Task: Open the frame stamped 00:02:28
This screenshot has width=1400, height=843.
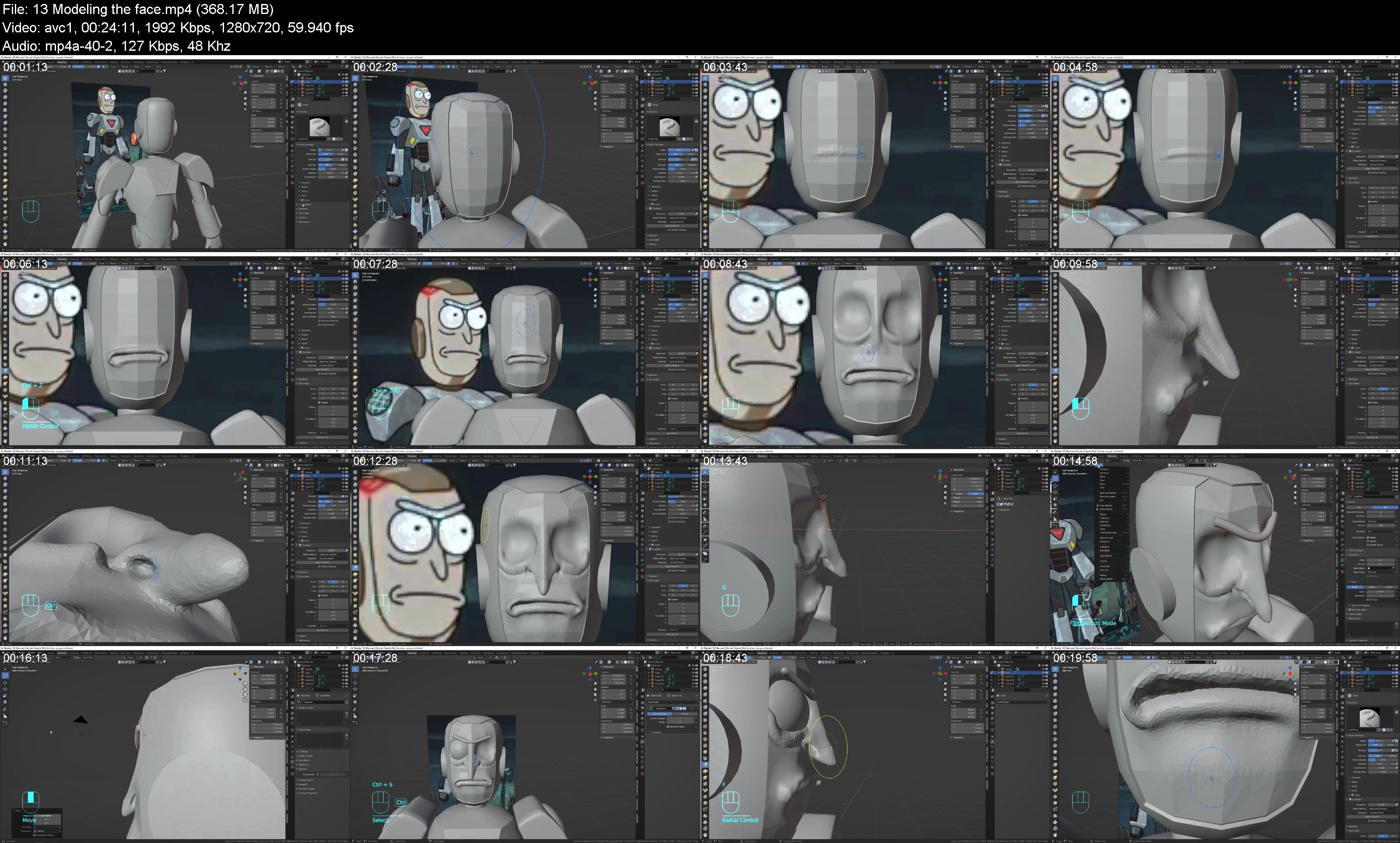Action: (x=525, y=153)
